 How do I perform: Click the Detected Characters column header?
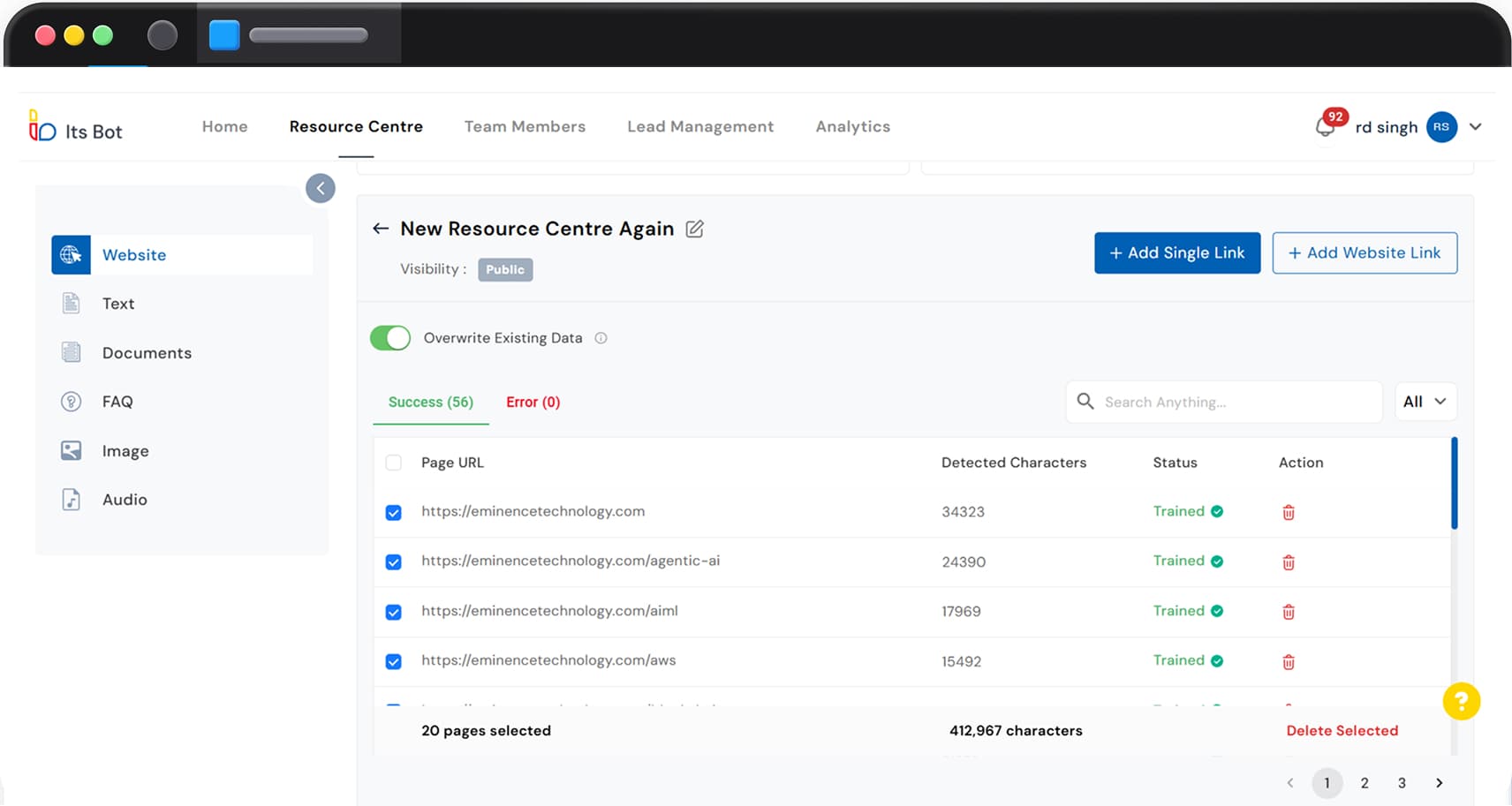(x=1014, y=463)
